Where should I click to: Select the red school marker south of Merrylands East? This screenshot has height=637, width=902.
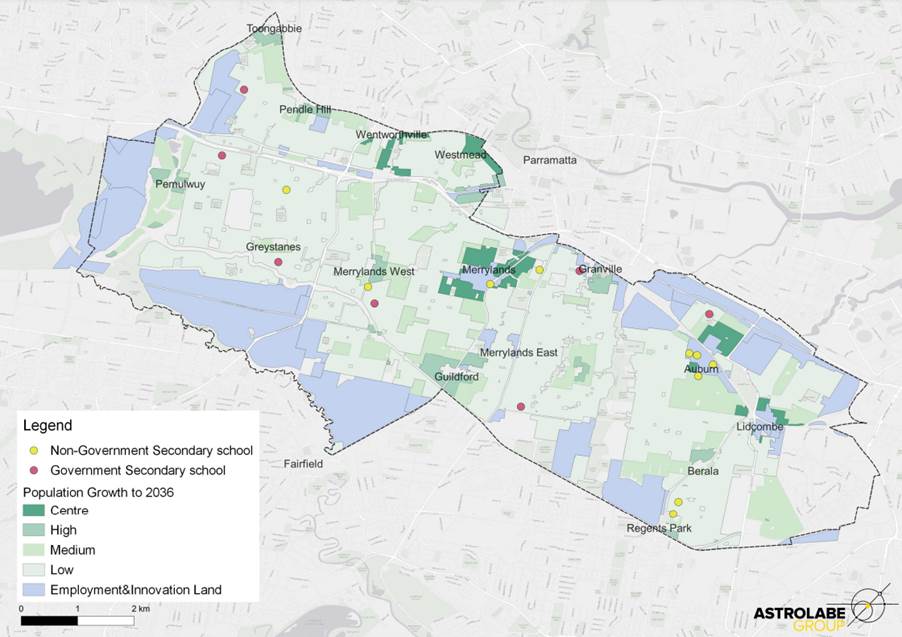pos(521,407)
